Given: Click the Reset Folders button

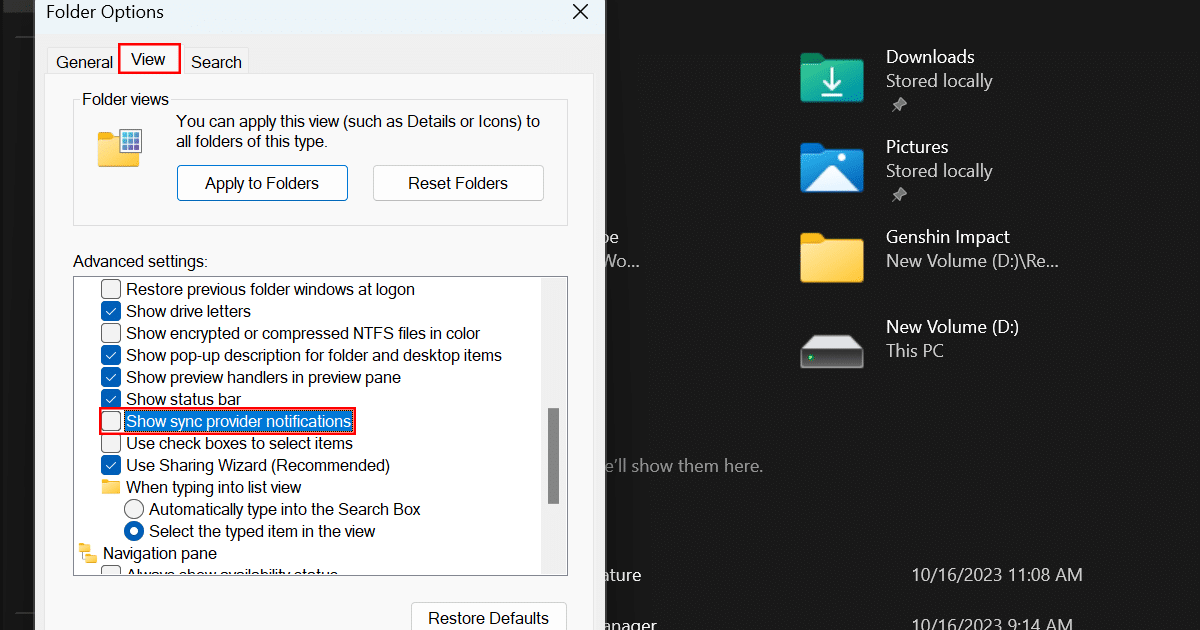Looking at the screenshot, I should 458,183.
